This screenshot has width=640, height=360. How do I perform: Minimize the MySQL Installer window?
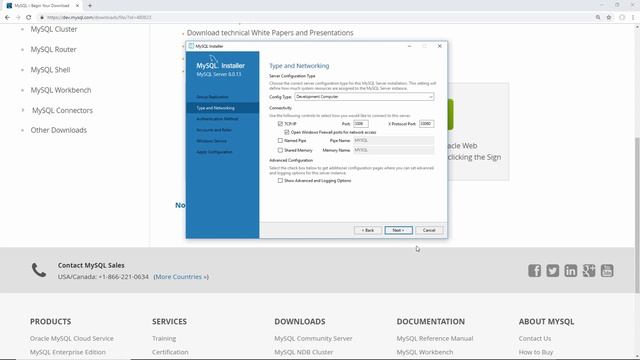point(409,46)
